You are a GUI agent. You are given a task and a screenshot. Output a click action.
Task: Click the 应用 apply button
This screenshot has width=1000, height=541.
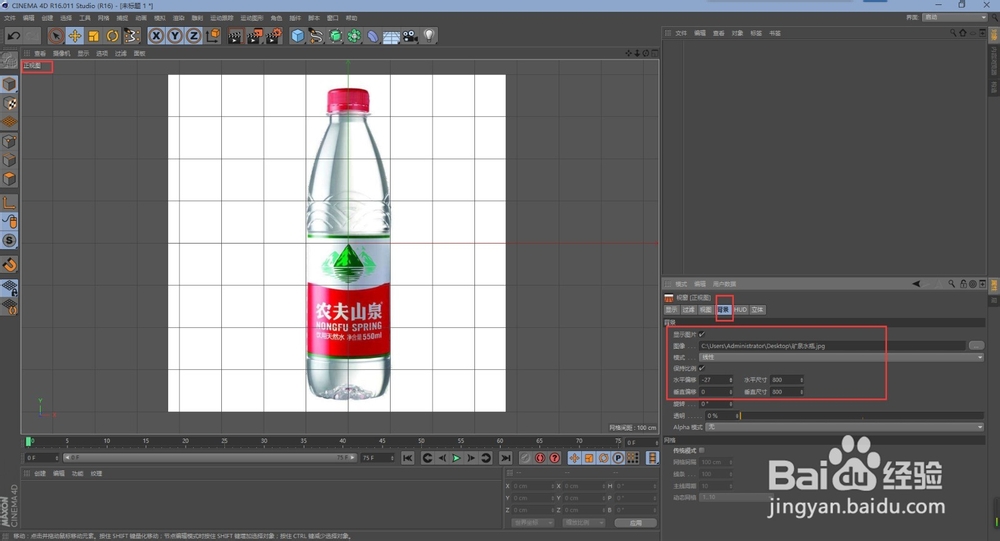635,522
